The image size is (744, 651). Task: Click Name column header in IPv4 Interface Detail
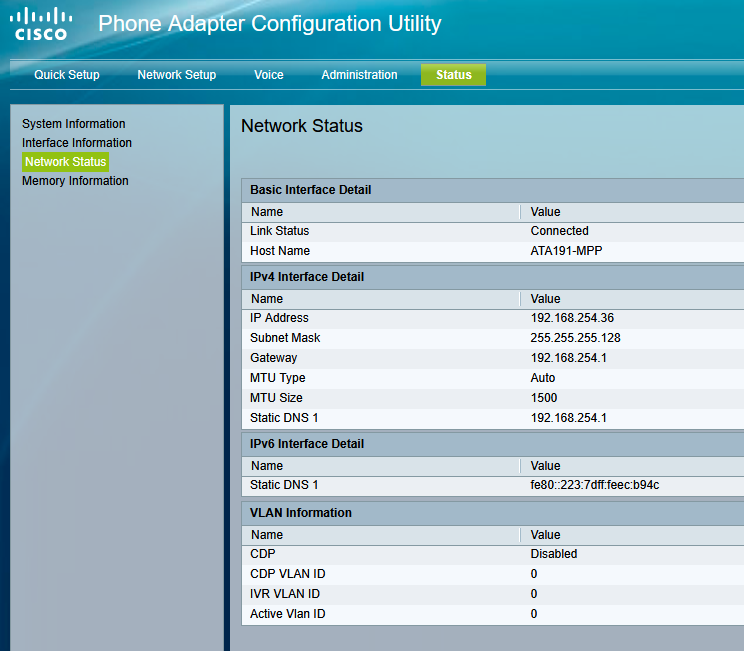tap(267, 299)
